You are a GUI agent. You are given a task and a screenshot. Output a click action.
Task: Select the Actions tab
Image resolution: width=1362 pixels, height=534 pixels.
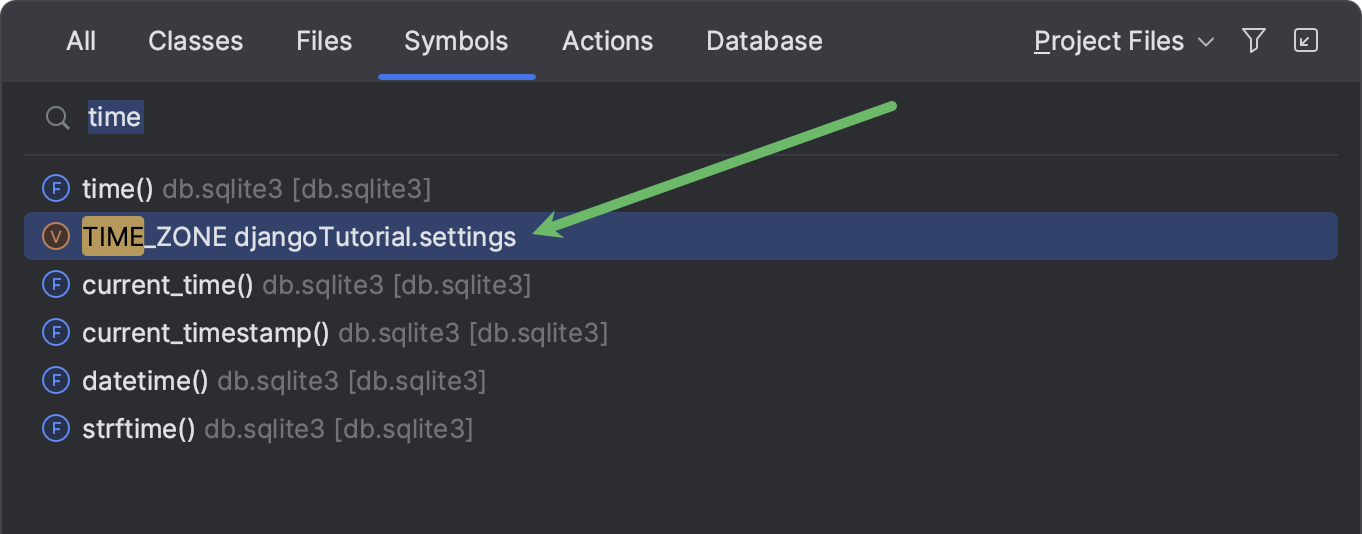click(x=607, y=41)
